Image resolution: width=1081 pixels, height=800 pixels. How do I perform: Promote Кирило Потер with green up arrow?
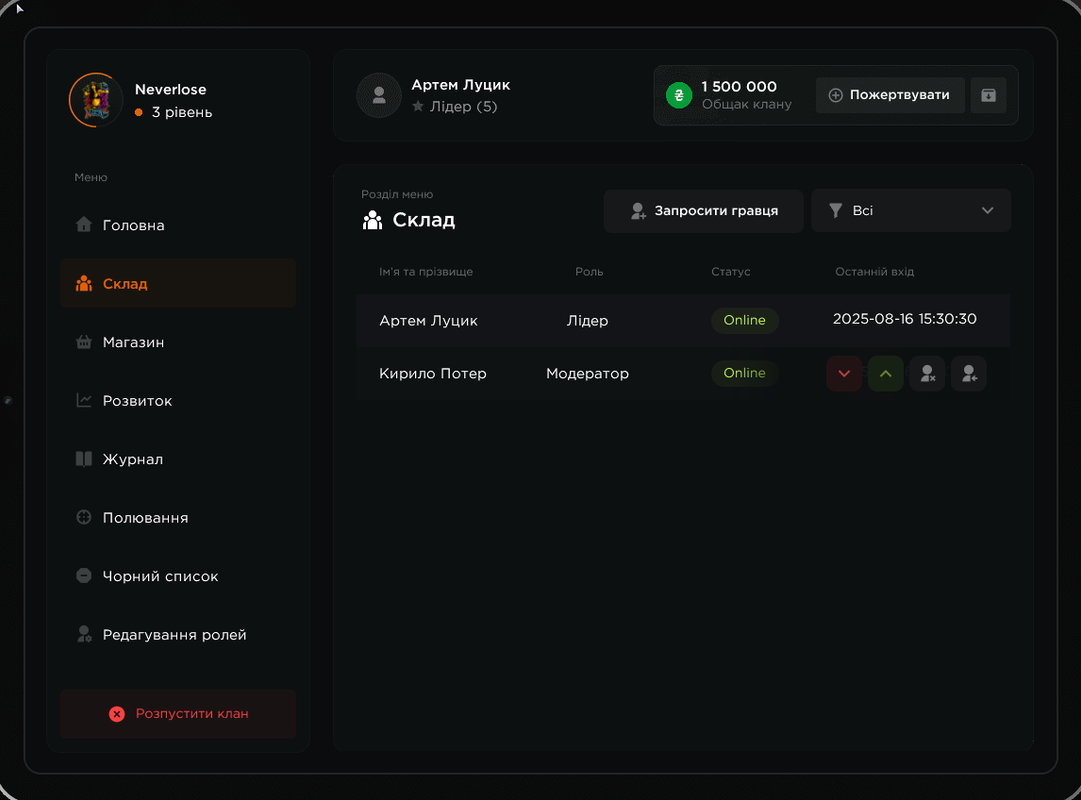click(x=886, y=374)
